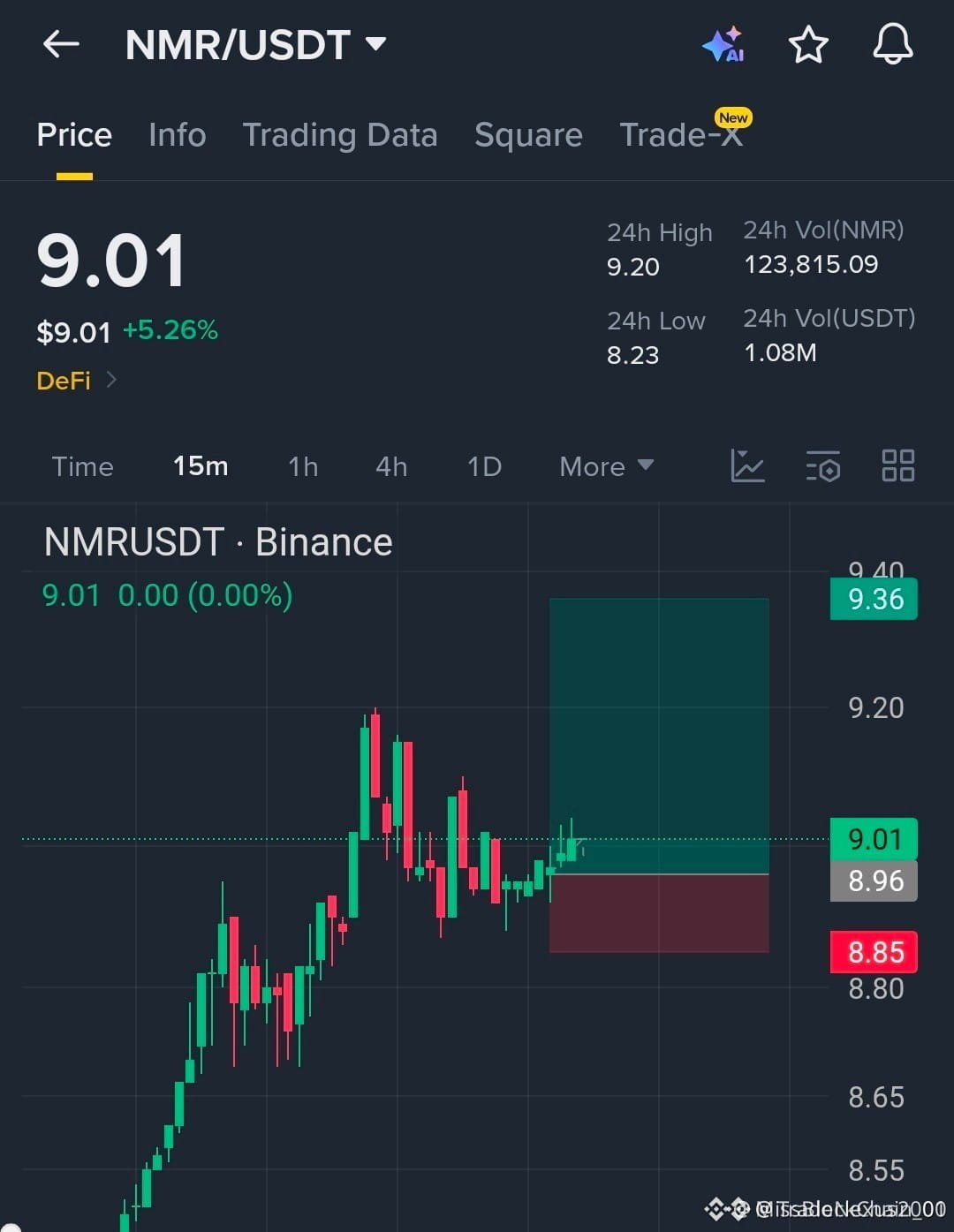Image resolution: width=954 pixels, height=1232 pixels.
Task: Click the 9.20 axis price label
Action: (876, 707)
